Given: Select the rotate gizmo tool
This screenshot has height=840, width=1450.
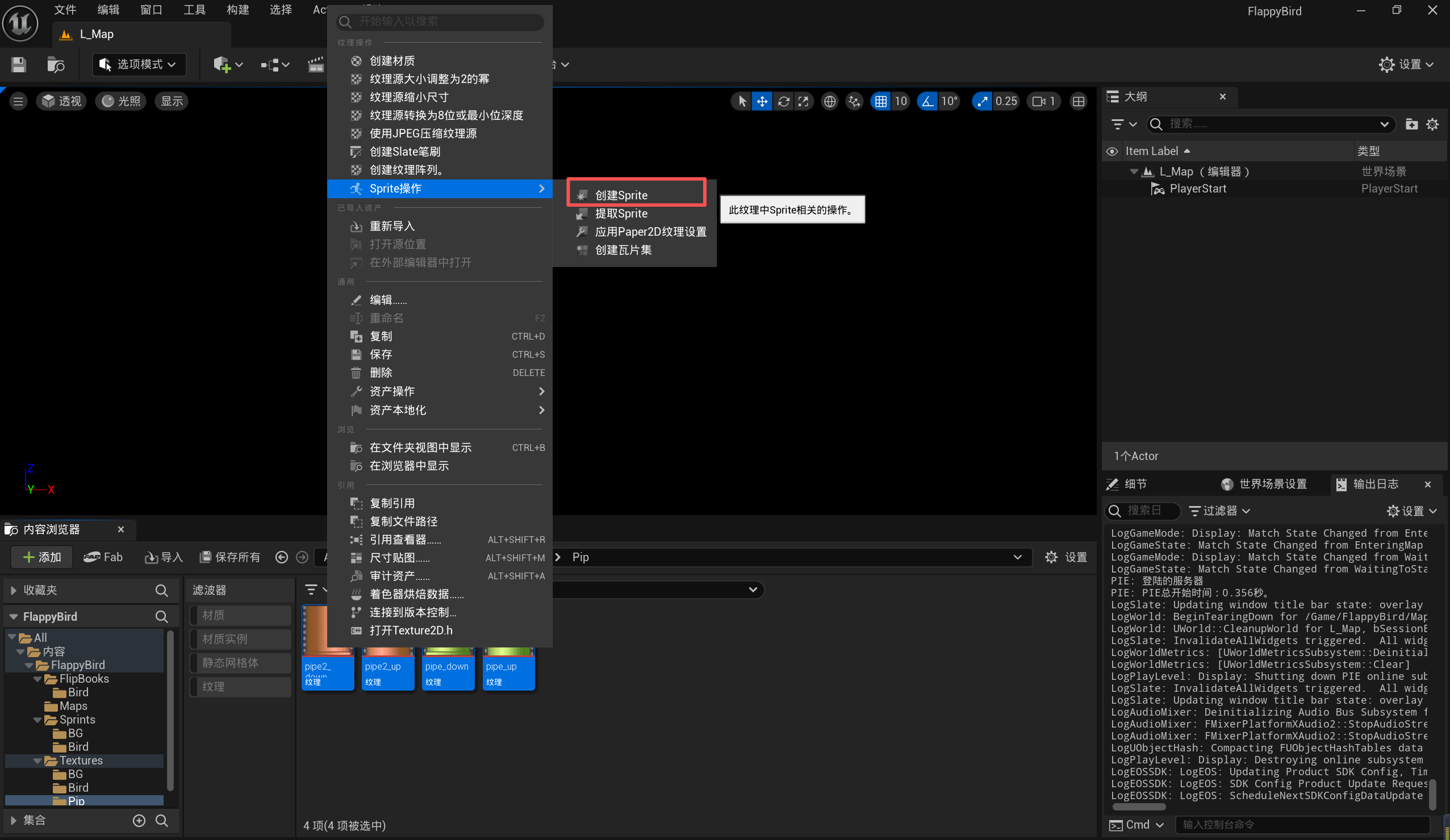Looking at the screenshot, I should click(x=783, y=101).
